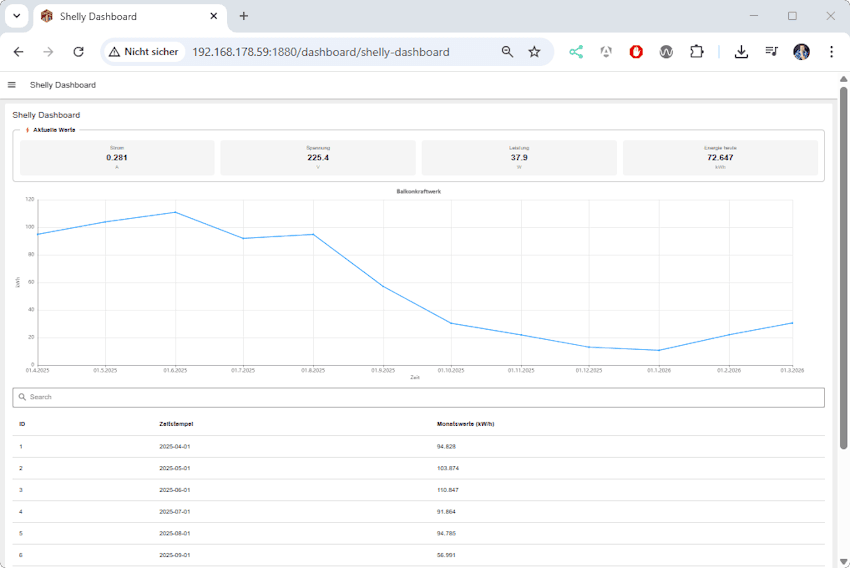Maximize the browser window
The height and width of the screenshot is (568, 850).
(792, 16)
